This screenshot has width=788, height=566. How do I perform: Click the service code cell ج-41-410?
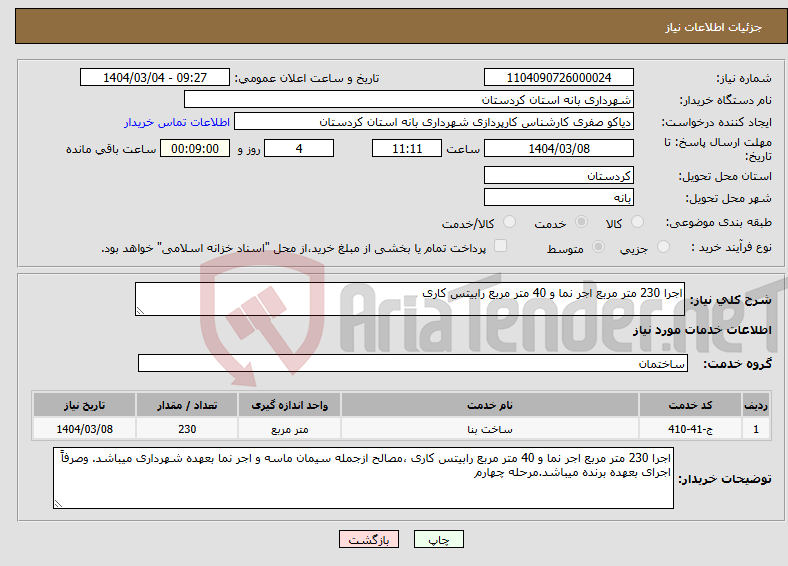coord(691,429)
